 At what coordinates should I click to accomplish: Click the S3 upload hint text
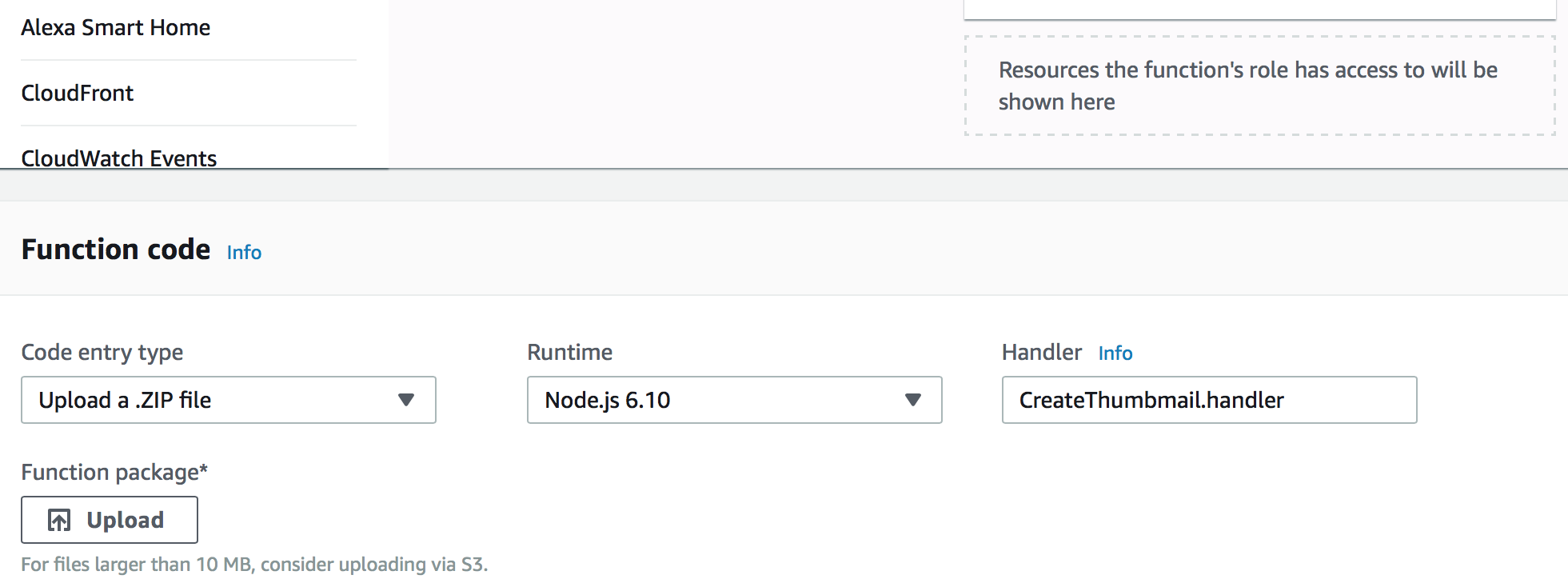click(x=254, y=565)
